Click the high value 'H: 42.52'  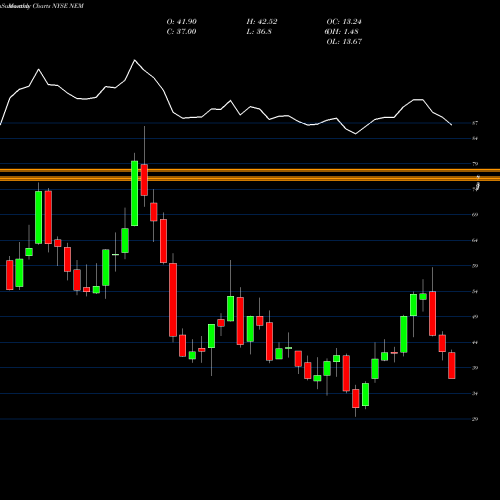pos(262,22)
